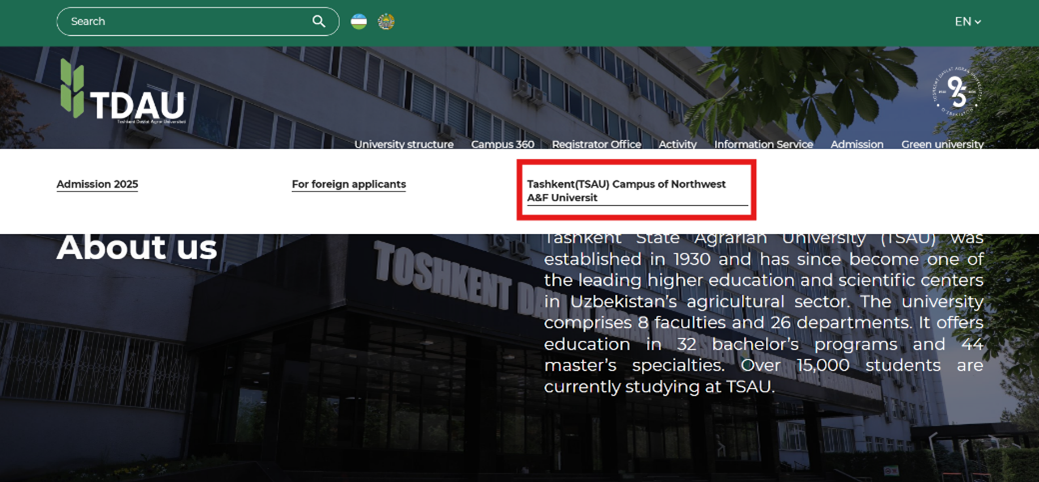The width and height of the screenshot is (1039, 482).
Task: Open the Admission 2025 link
Action: pyautogui.click(x=97, y=184)
